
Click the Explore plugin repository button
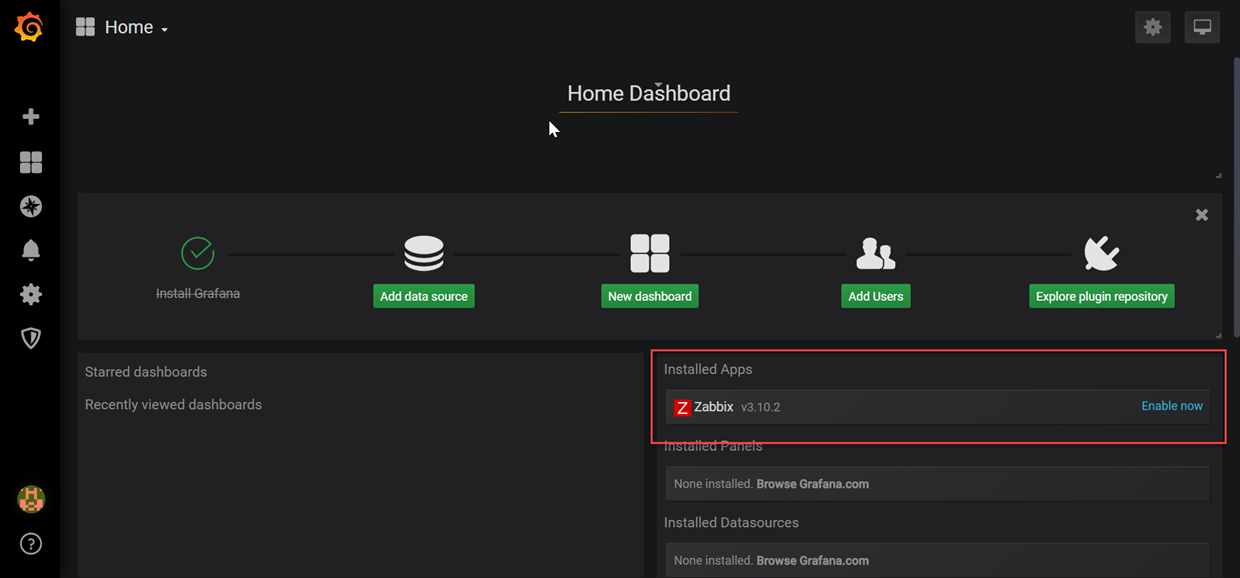[1101, 296]
